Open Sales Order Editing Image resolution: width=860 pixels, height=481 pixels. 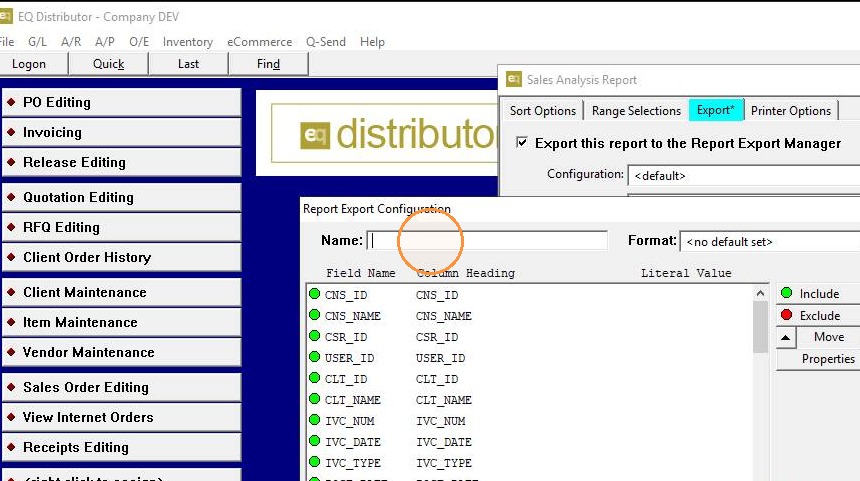tap(122, 387)
